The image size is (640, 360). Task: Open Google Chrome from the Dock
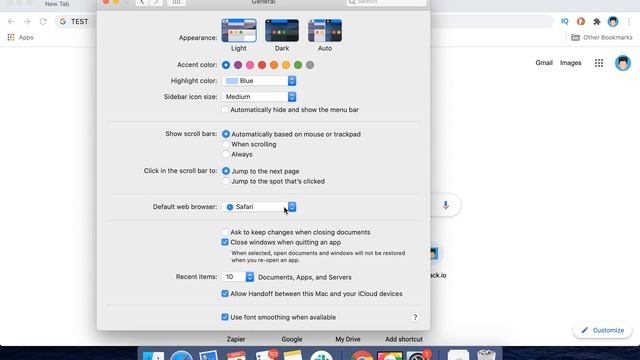point(362,356)
